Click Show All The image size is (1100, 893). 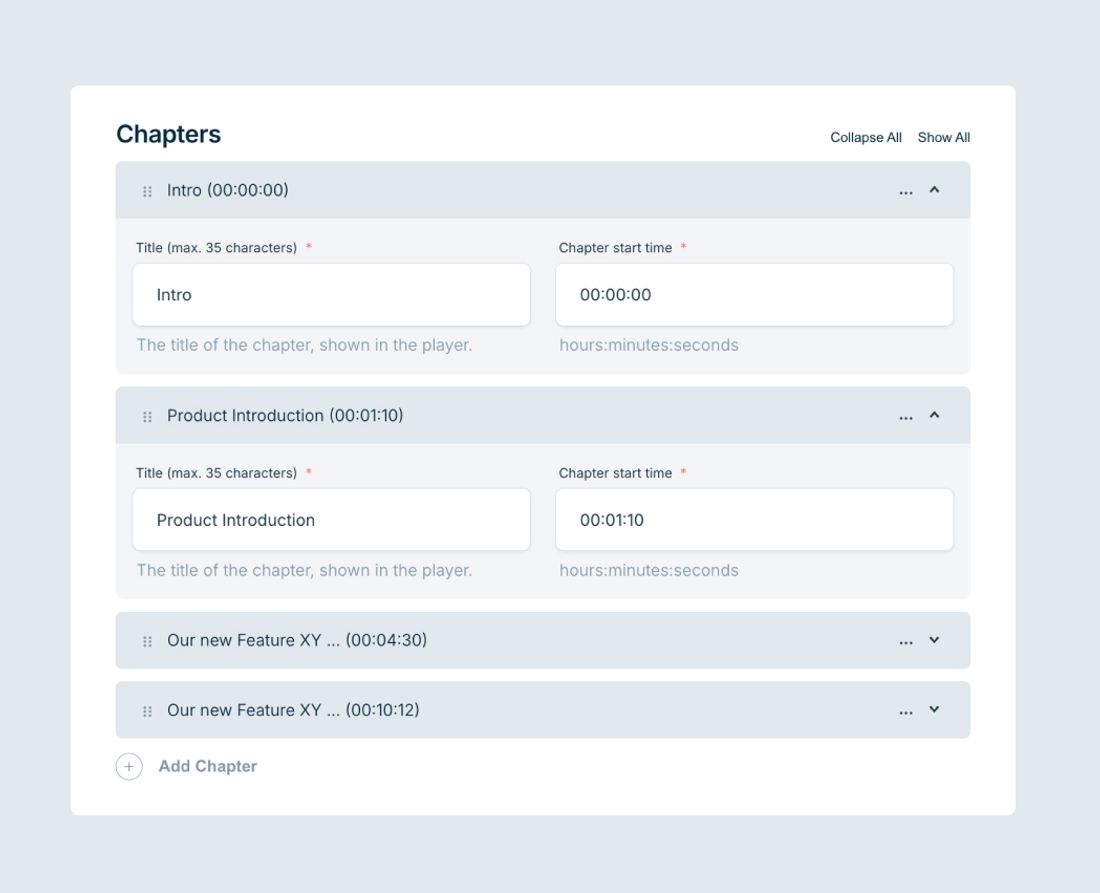pyautogui.click(x=943, y=137)
